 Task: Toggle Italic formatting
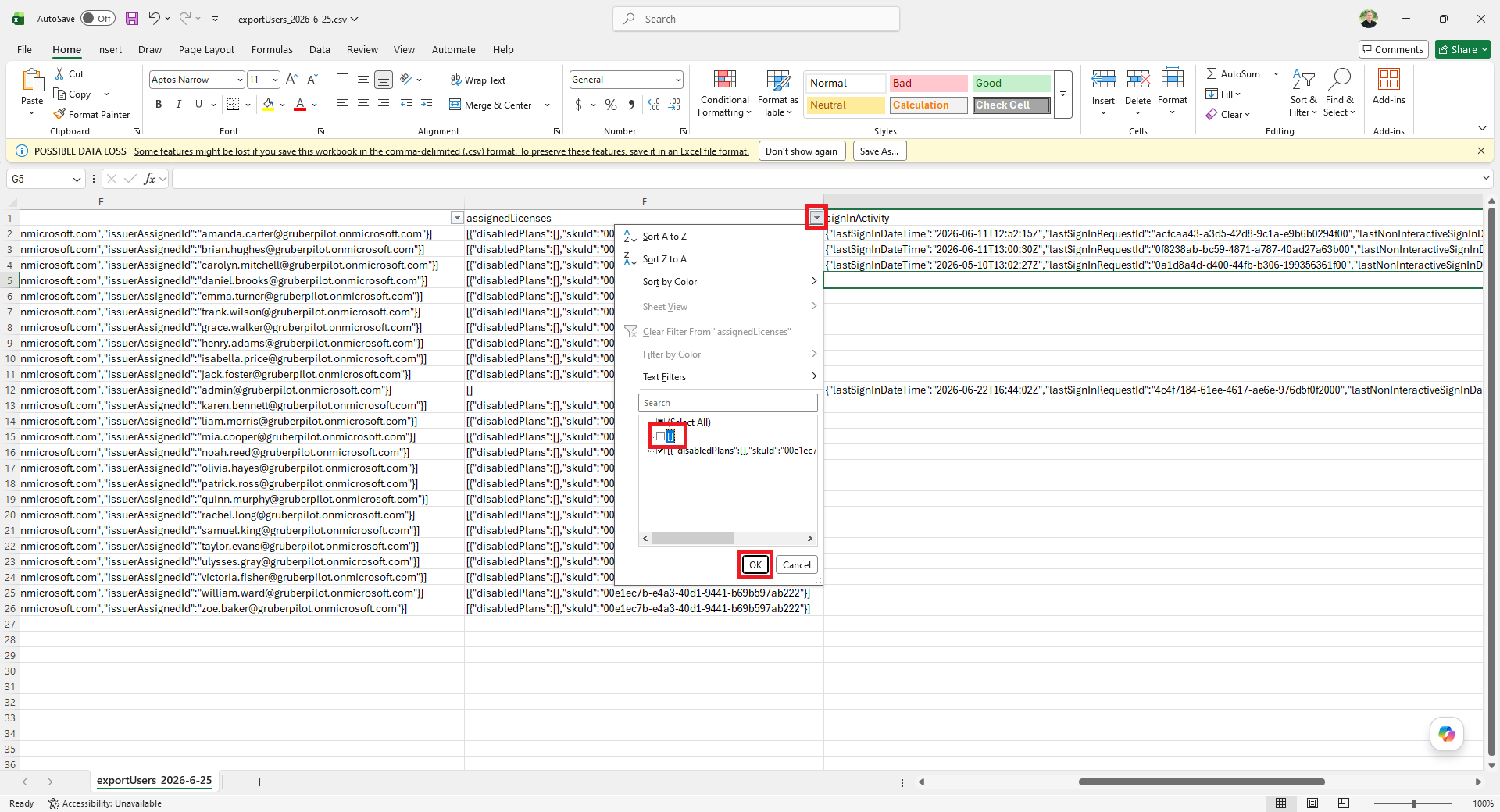point(178,105)
